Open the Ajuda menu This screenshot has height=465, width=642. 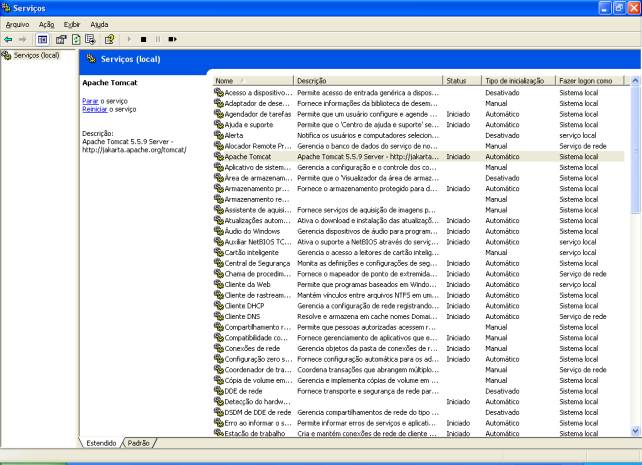99,23
